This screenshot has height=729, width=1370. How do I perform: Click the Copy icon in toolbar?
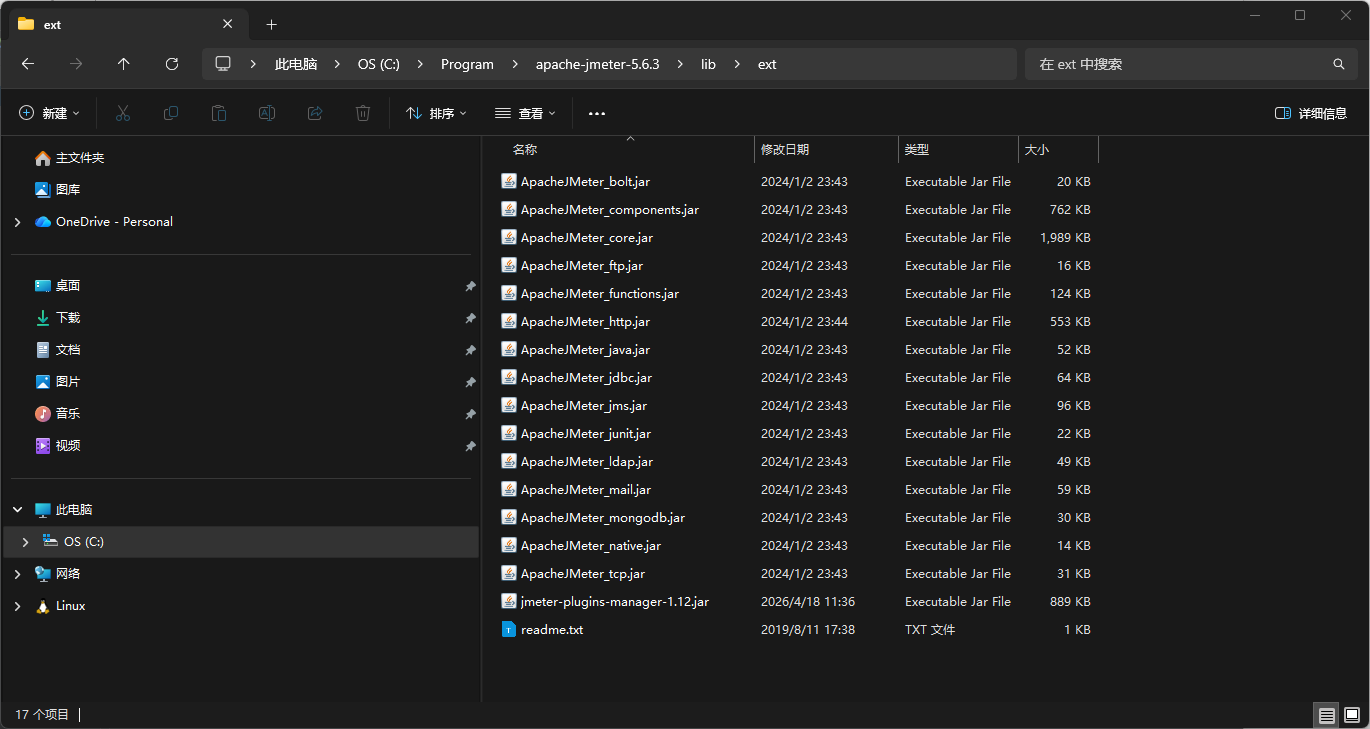tap(171, 114)
